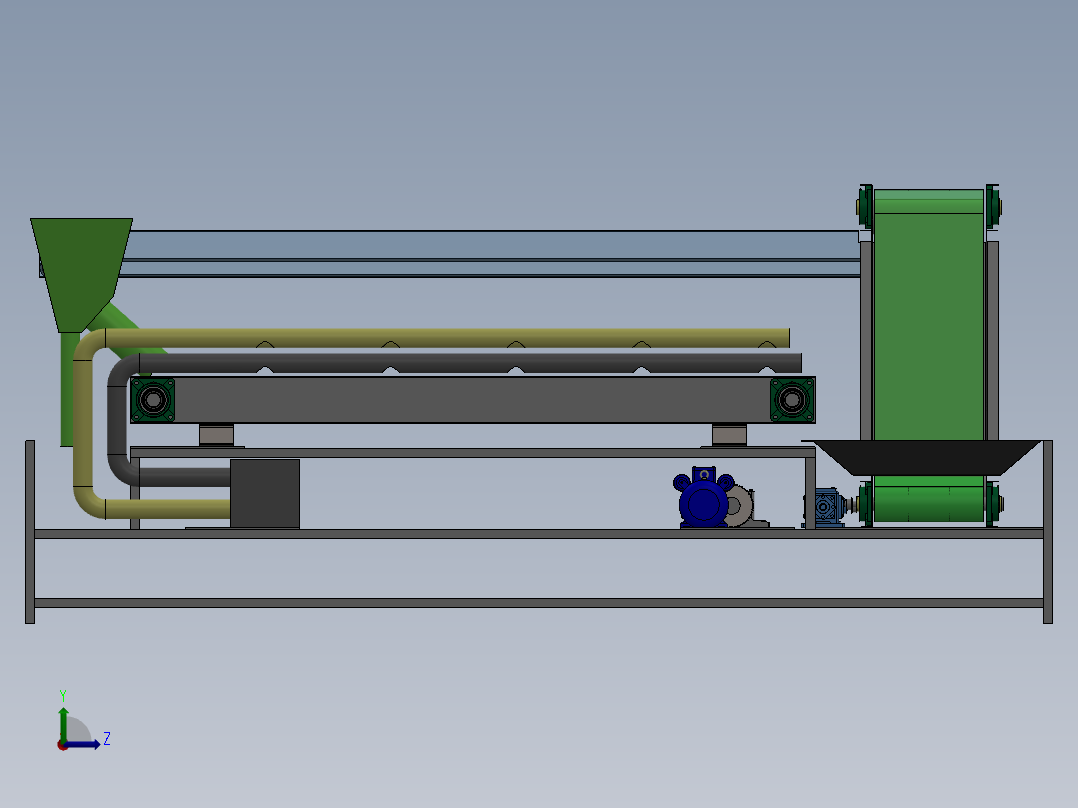The height and width of the screenshot is (808, 1078).
Task: Select the blue Z axis arrow of the triad
Action: (83, 744)
